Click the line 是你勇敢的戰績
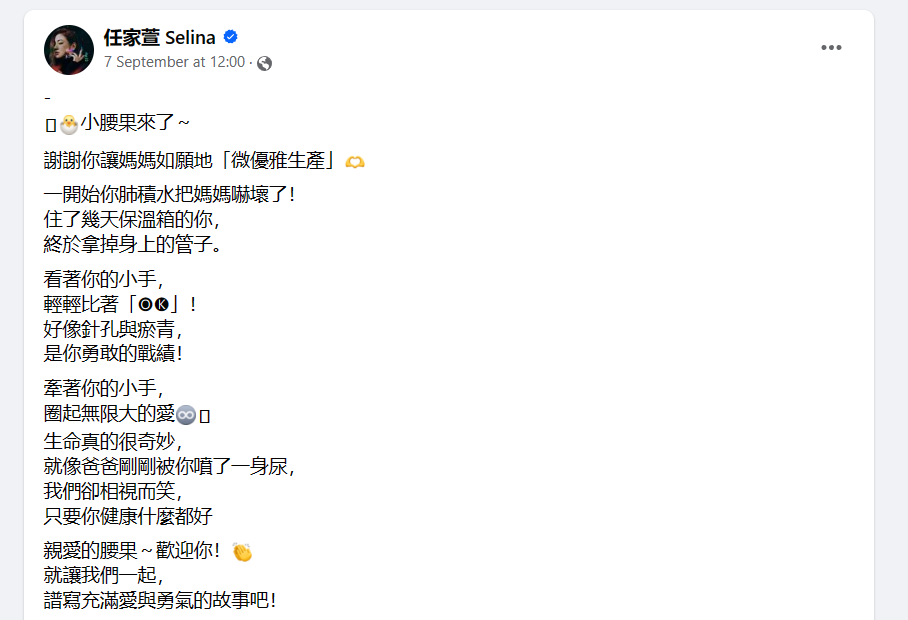Image resolution: width=908 pixels, height=620 pixels. 114,353
